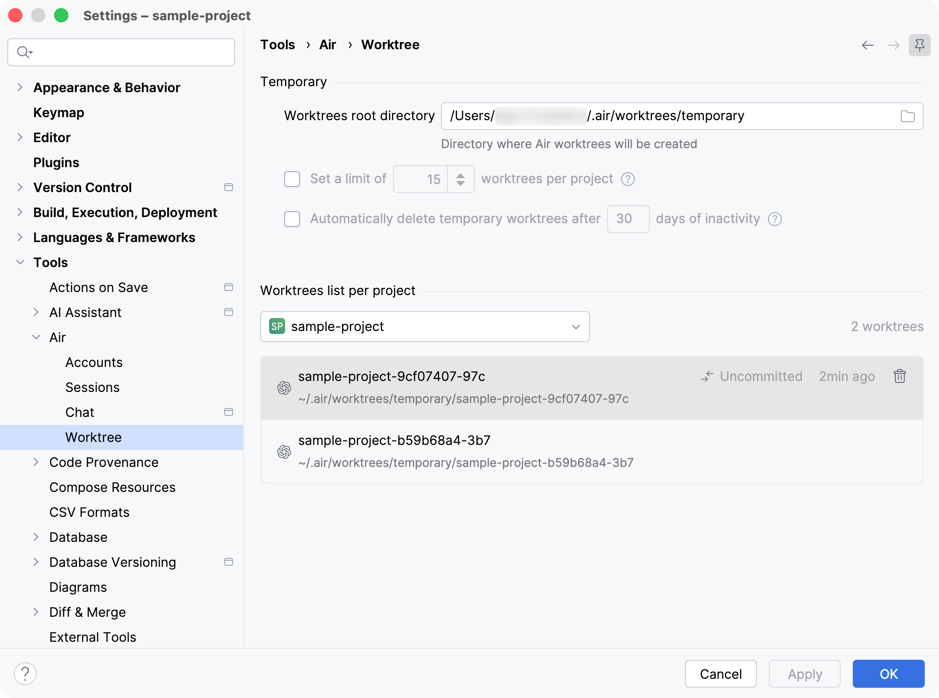Click the forward navigation arrow

click(893, 45)
